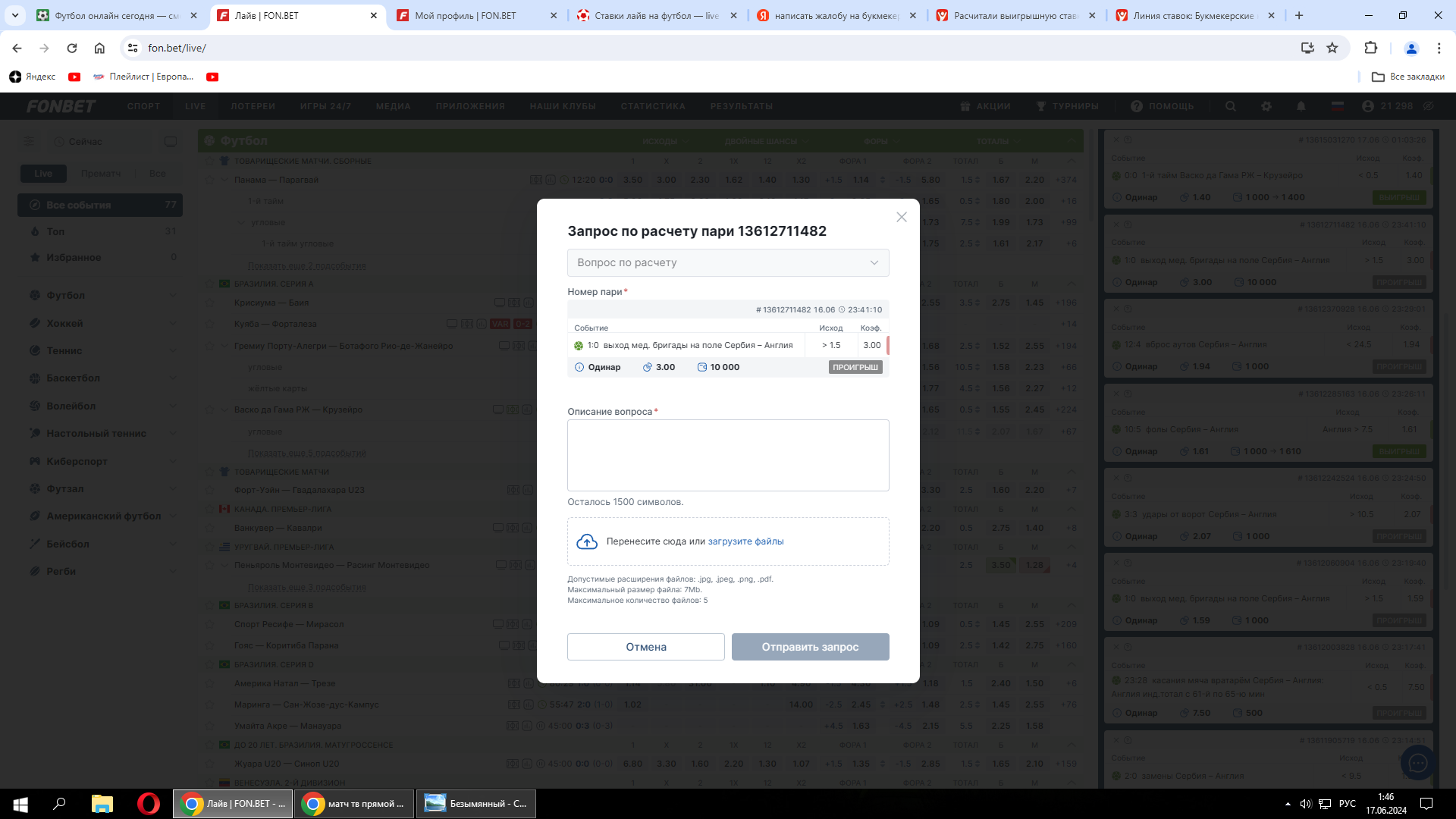This screenshot has height=819, width=1456.
Task: Open the Opera browser from taskbar
Action: click(x=149, y=803)
